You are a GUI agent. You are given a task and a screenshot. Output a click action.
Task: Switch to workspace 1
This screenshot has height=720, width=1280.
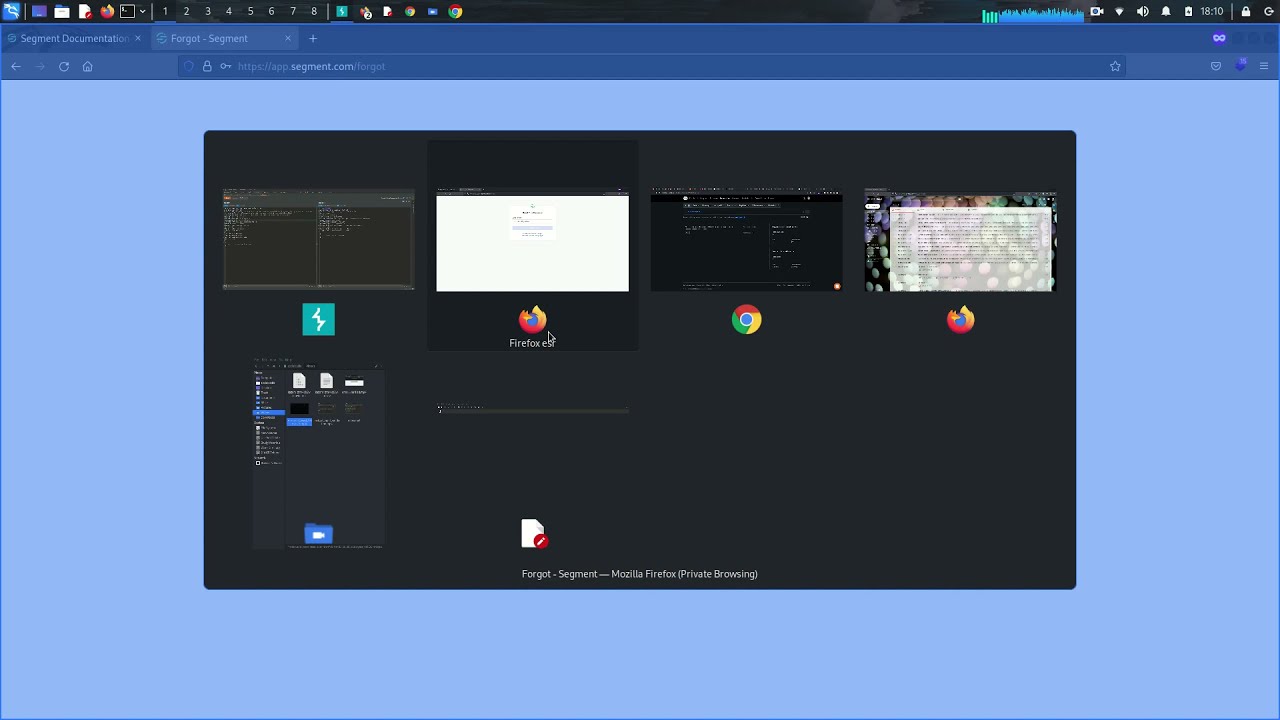coord(165,12)
